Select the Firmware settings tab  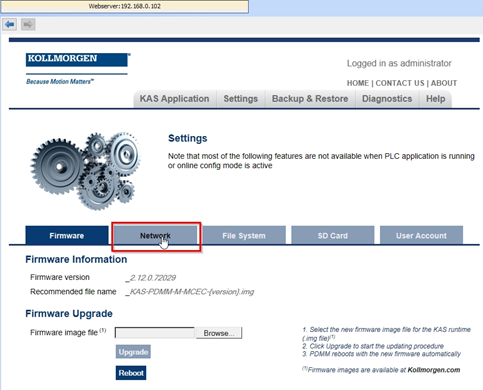point(67,236)
